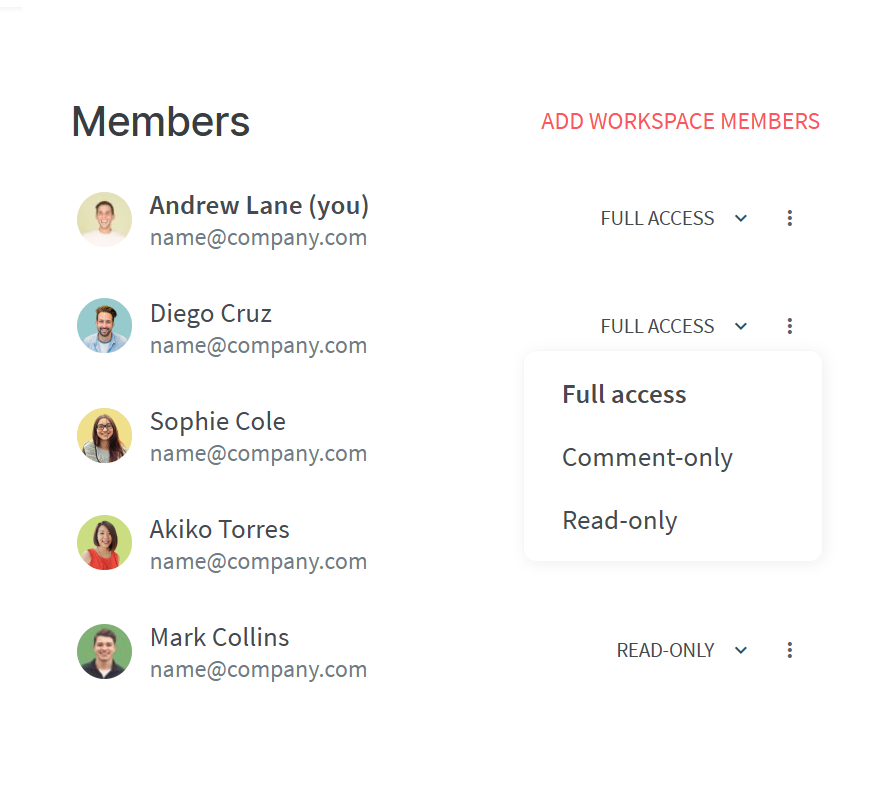The width and height of the screenshot is (896, 800).
Task: Choose Read-only permission option
Action: [x=619, y=521]
